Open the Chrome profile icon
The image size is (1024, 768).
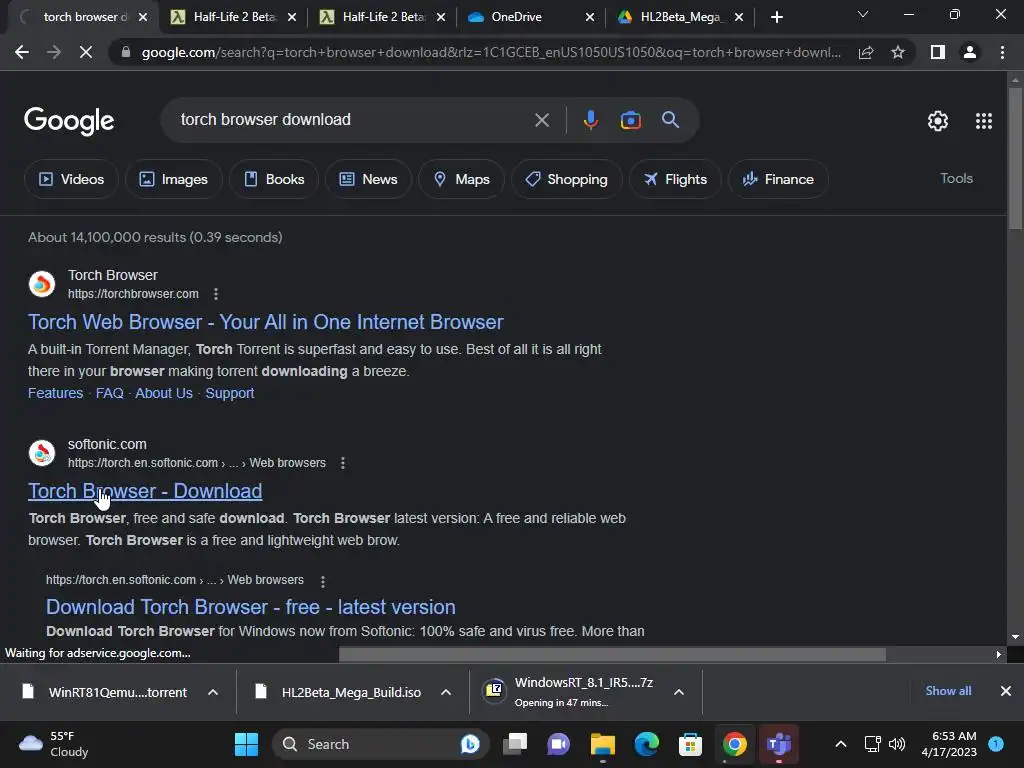coord(970,52)
